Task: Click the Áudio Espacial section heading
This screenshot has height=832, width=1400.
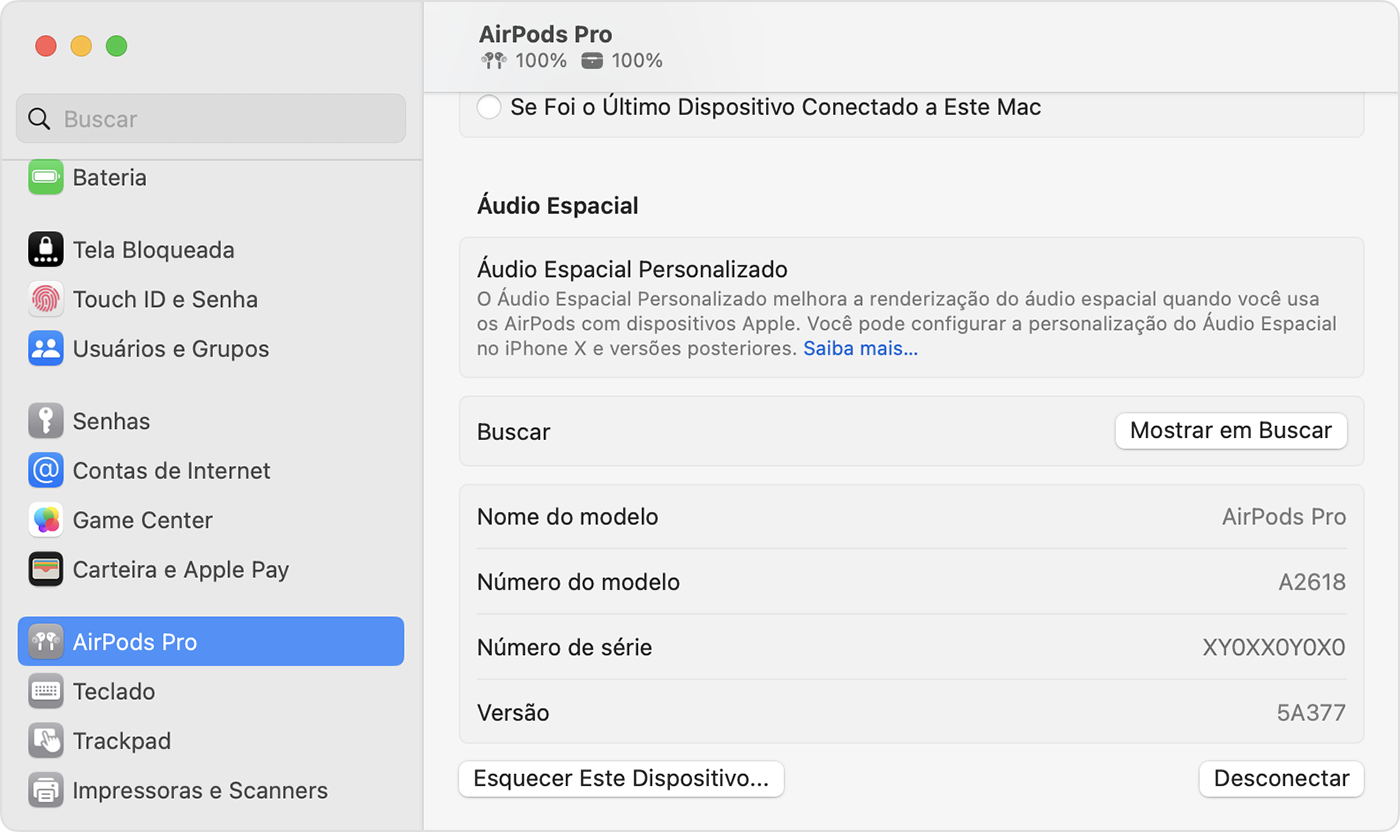Action: tap(558, 206)
